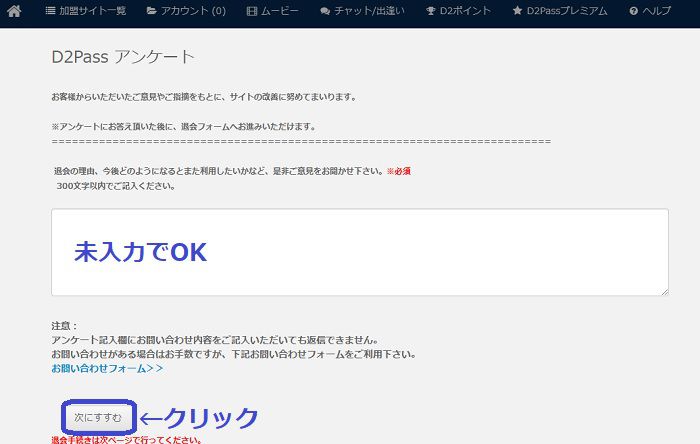Open ヘルプ menu item

[x=650, y=11]
